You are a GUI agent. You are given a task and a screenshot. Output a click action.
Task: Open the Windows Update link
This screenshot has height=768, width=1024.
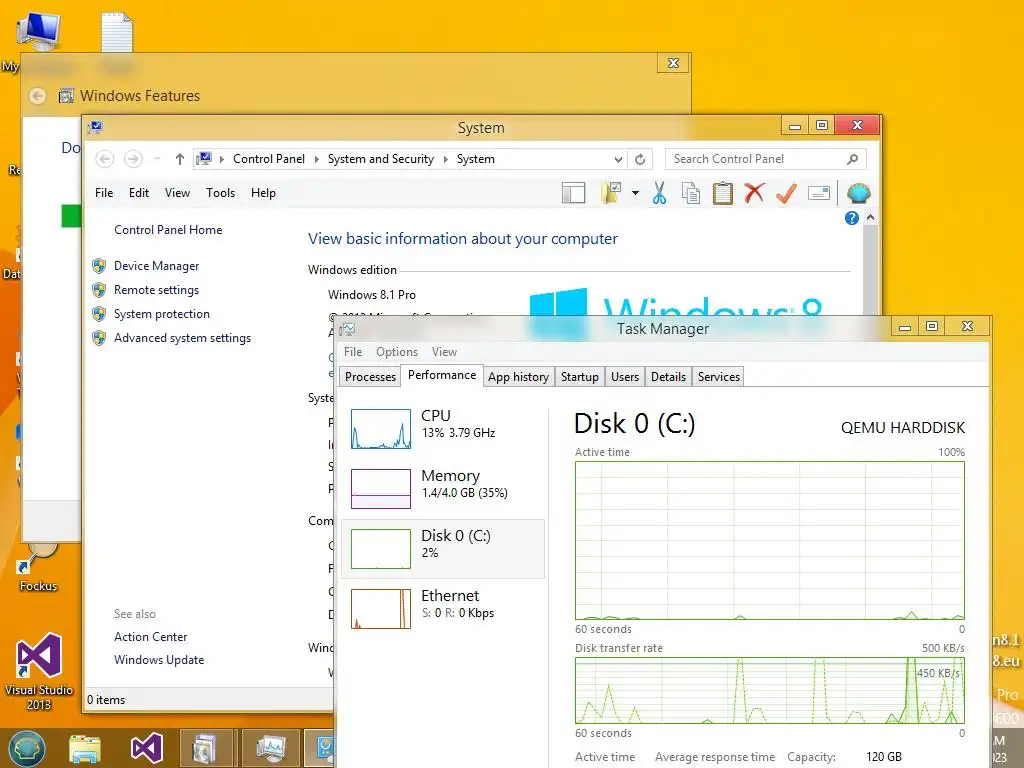point(159,660)
